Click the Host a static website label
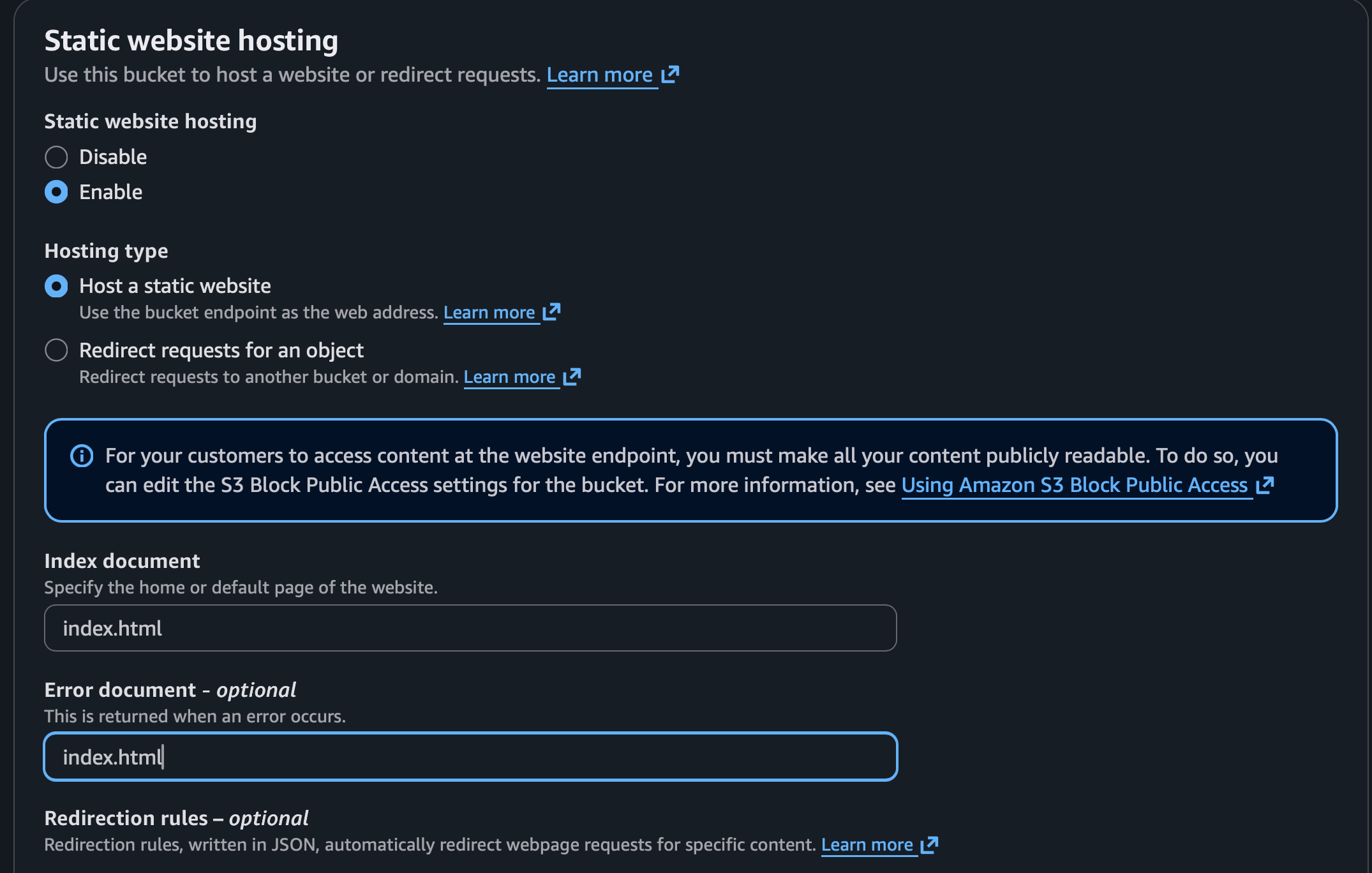The width and height of the screenshot is (1372, 873). click(175, 286)
